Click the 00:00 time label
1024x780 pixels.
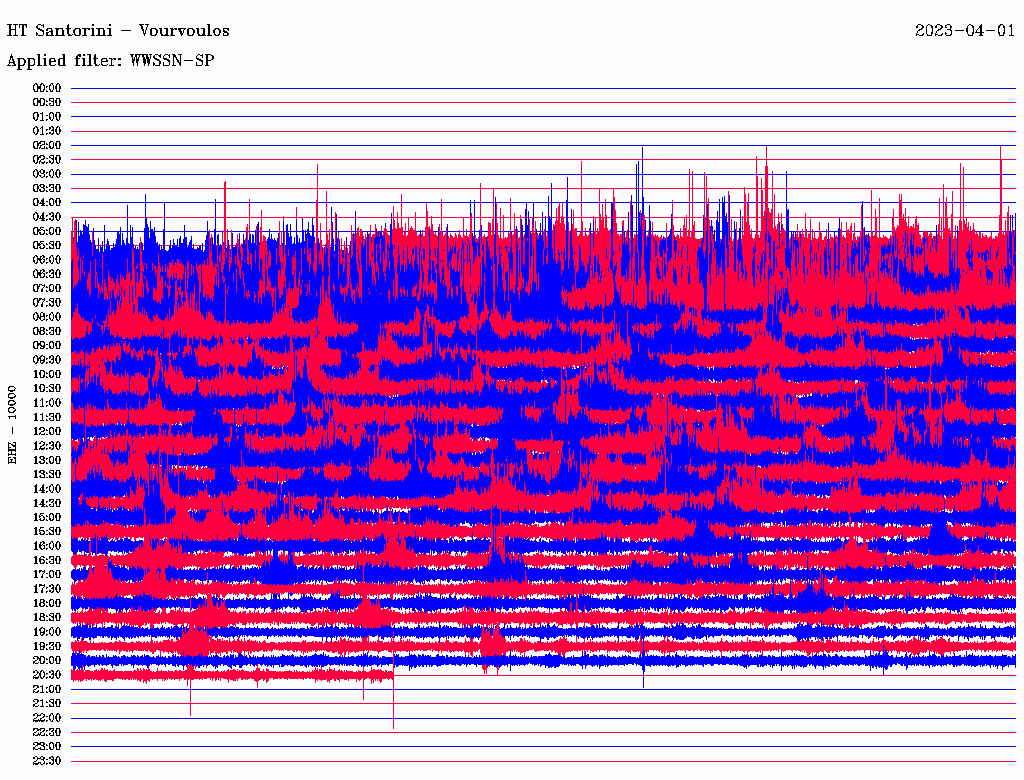tap(47, 88)
